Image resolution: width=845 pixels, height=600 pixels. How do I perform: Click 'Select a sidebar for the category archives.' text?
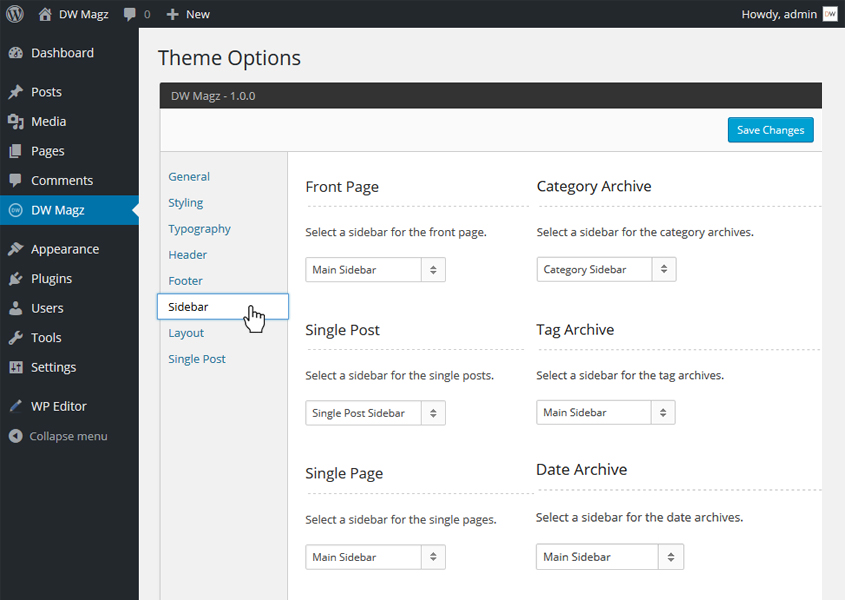pyautogui.click(x=645, y=232)
